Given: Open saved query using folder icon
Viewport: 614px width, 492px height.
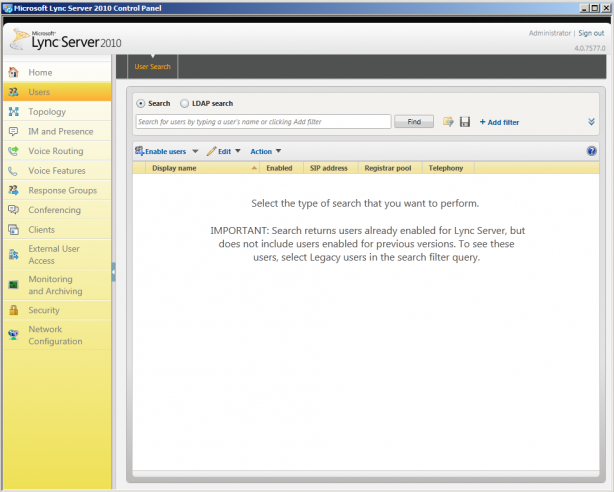Looking at the screenshot, I should (448, 122).
